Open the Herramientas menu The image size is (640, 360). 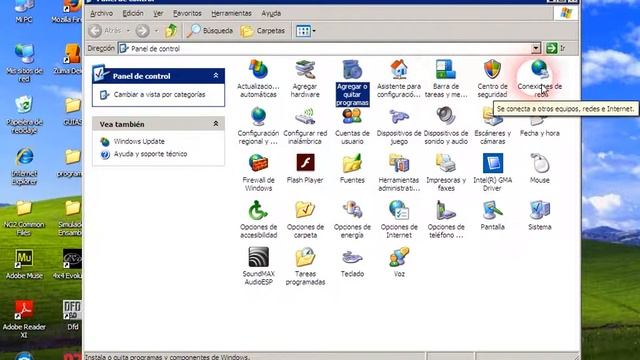(231, 13)
